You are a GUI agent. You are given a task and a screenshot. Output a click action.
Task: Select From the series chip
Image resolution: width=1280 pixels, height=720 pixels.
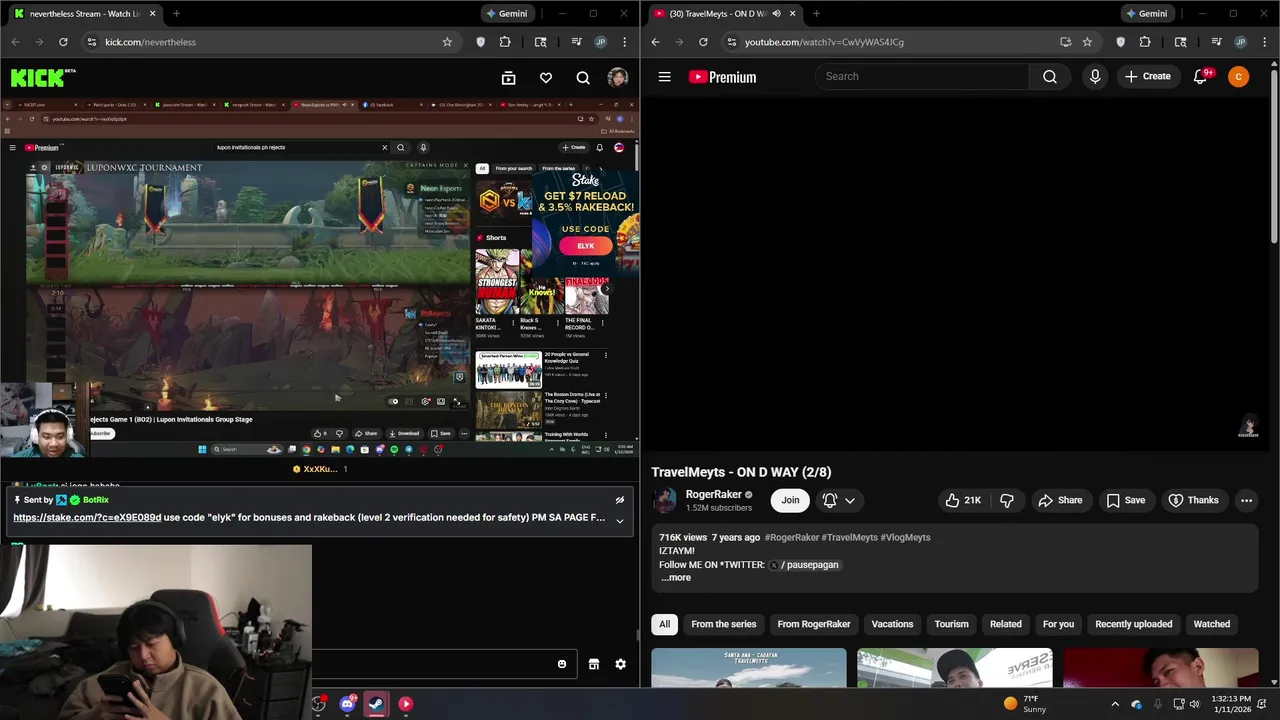[723, 624]
